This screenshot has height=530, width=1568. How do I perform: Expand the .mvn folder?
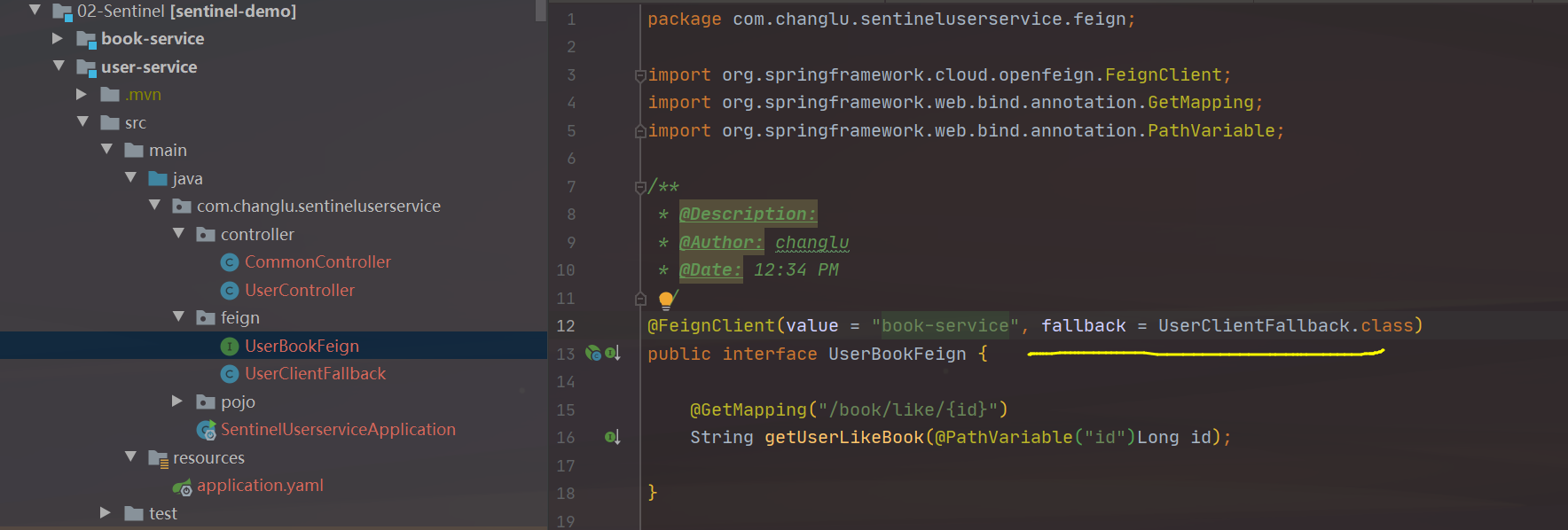click(x=82, y=94)
